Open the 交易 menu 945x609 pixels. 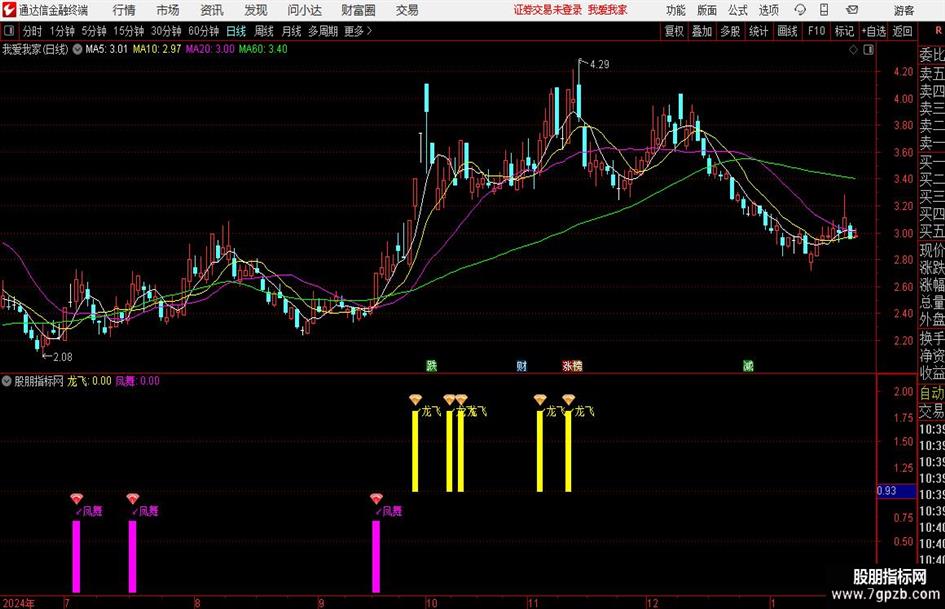[407, 10]
